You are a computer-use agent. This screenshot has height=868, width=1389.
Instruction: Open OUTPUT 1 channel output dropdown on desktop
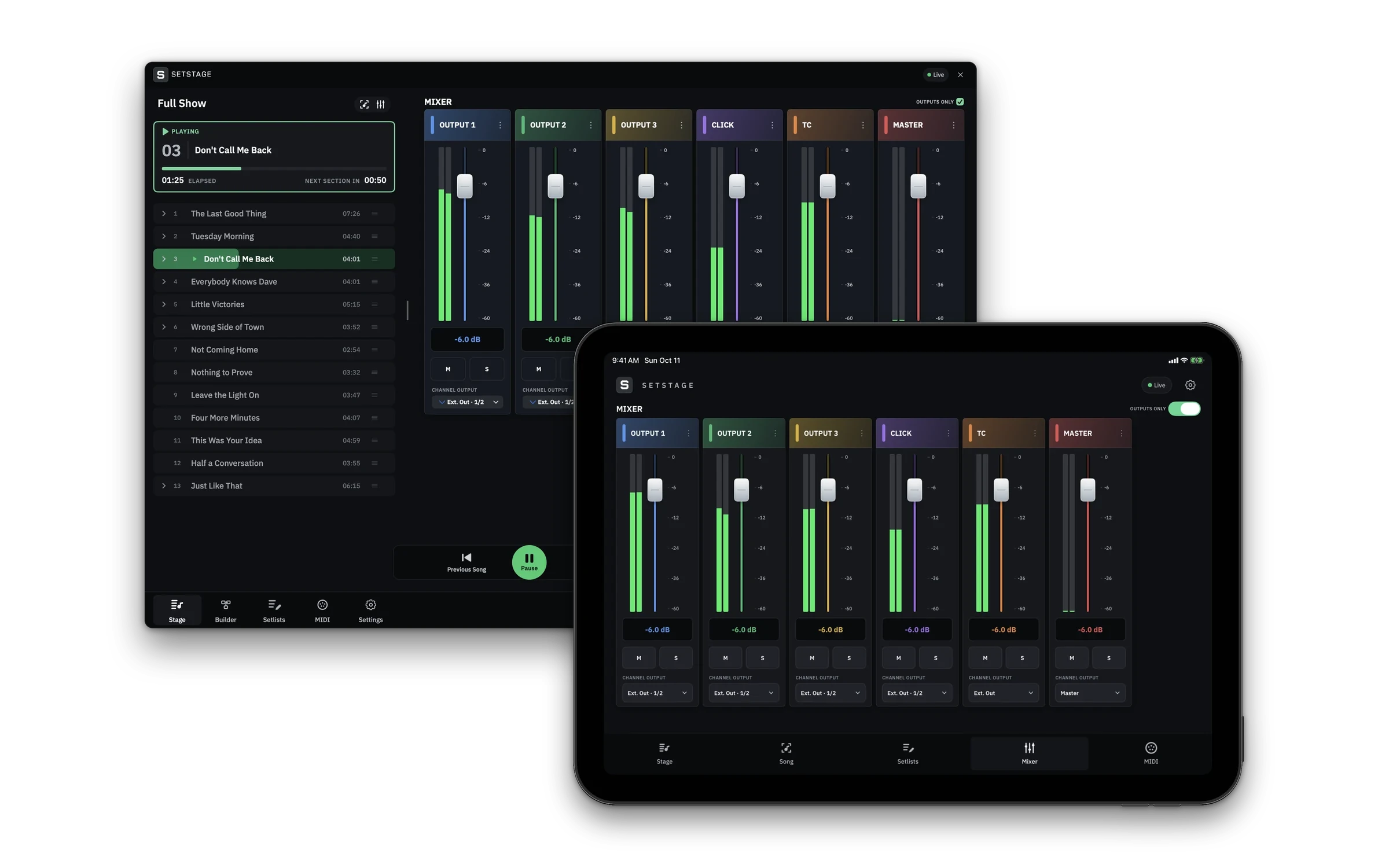[468, 402]
